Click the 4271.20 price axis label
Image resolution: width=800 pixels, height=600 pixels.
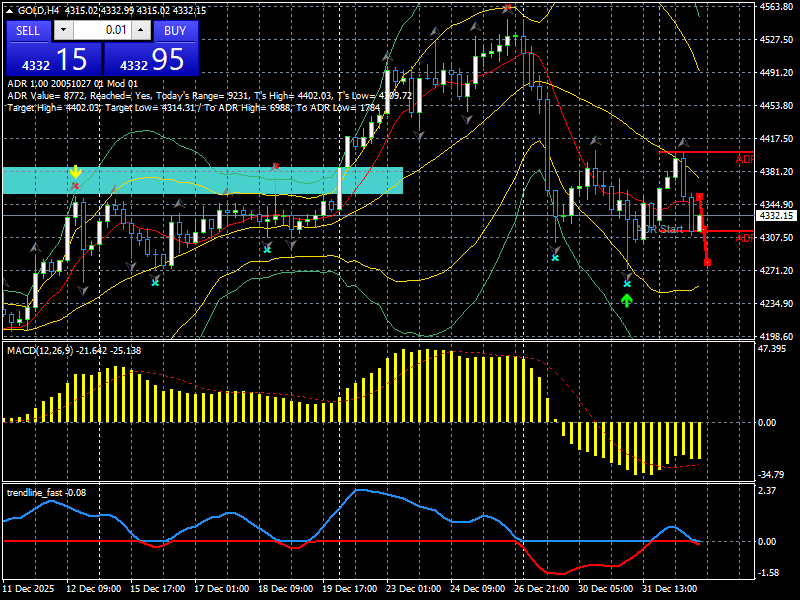[x=776, y=270]
